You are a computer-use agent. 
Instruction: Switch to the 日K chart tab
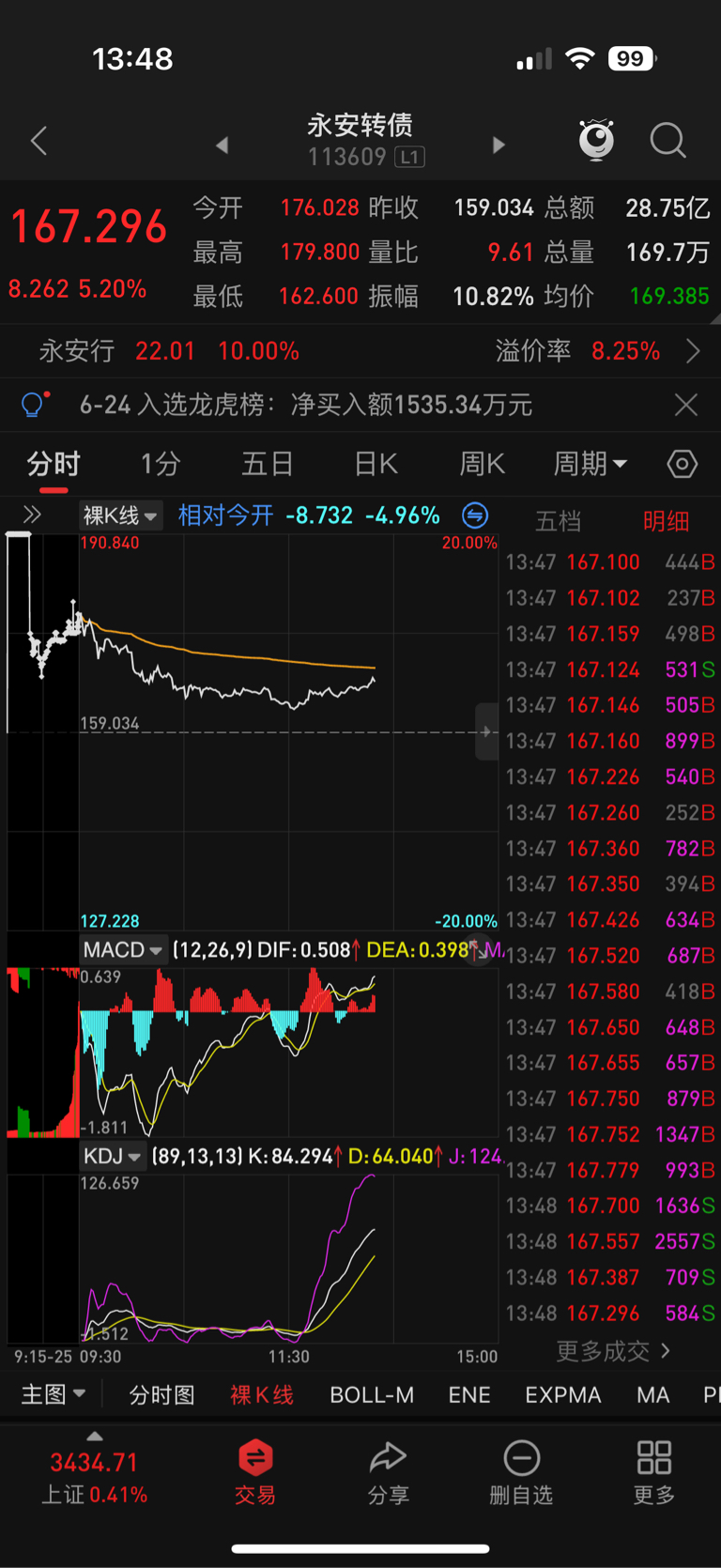[x=376, y=464]
